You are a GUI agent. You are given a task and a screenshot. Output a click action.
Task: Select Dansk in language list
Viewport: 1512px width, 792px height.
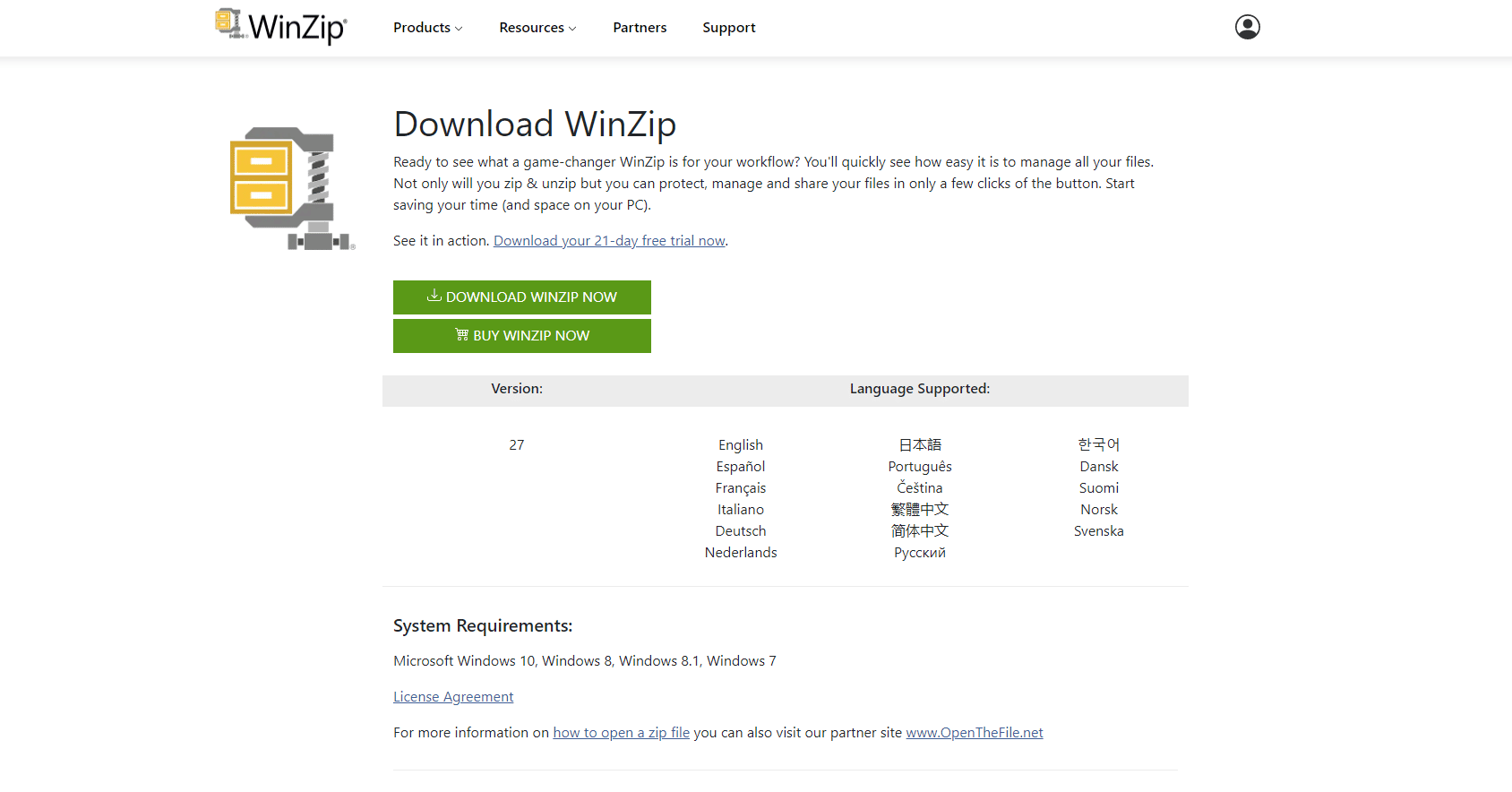pos(1099,467)
